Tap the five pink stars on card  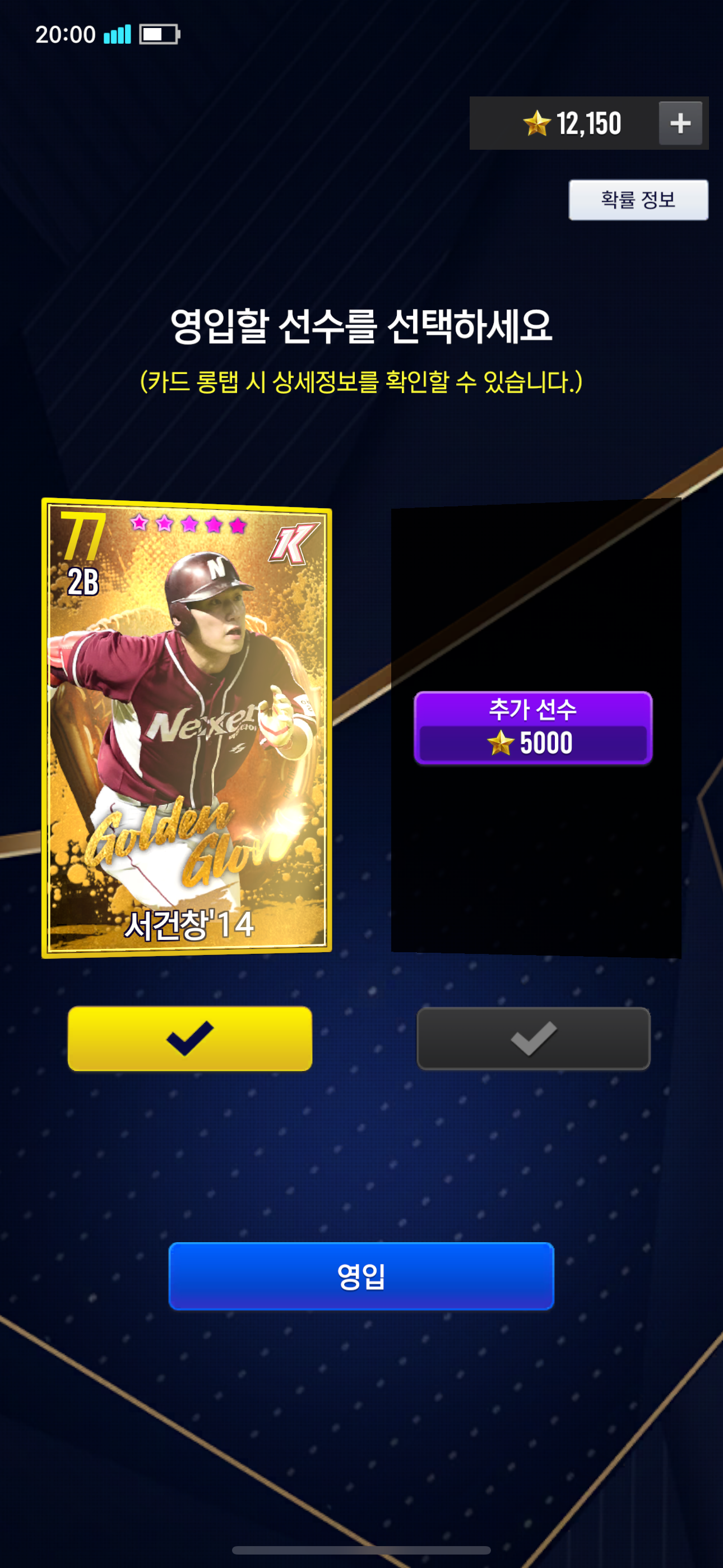(188, 523)
